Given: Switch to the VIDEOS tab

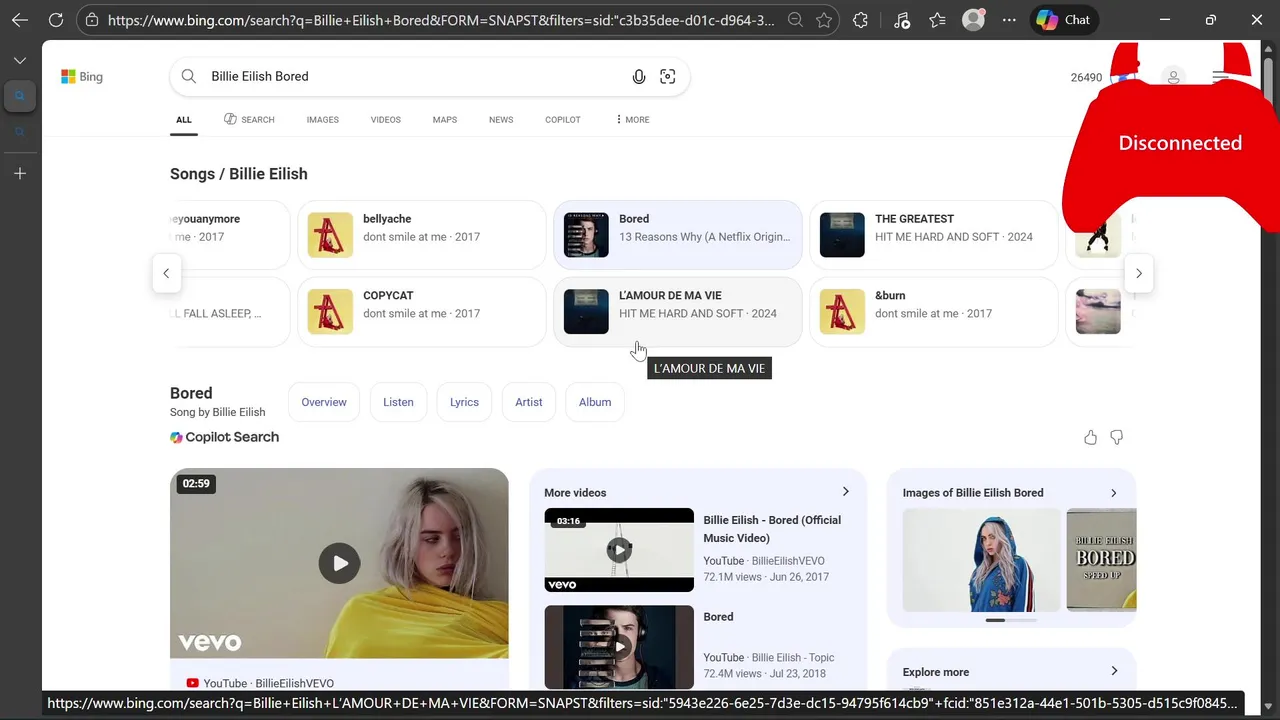Looking at the screenshot, I should (385, 120).
